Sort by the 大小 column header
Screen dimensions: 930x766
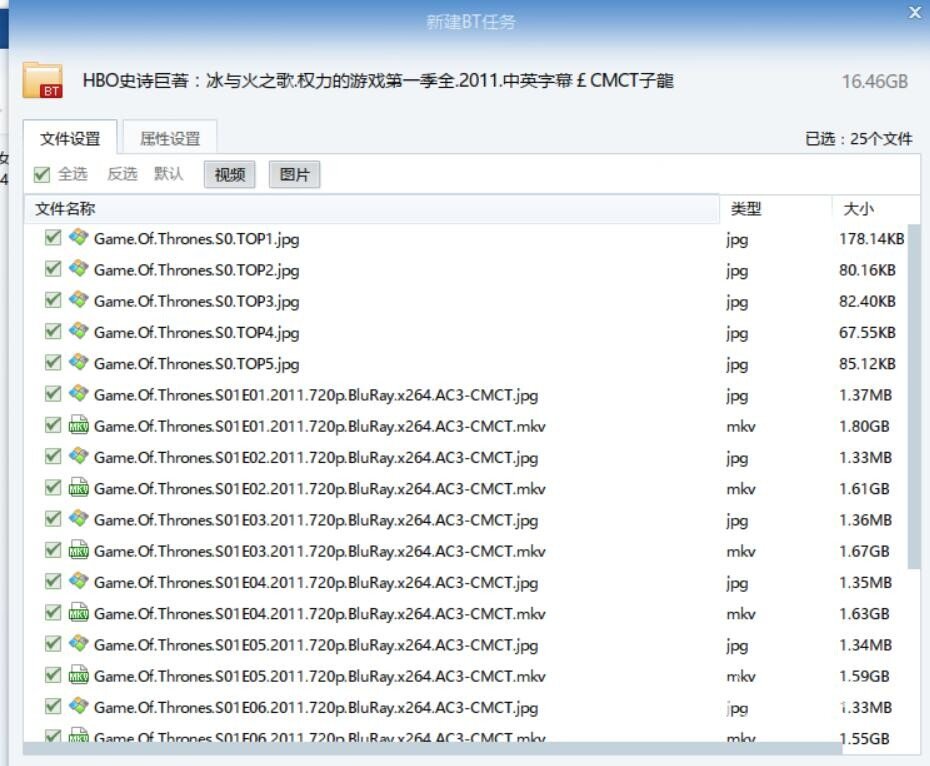click(875, 209)
